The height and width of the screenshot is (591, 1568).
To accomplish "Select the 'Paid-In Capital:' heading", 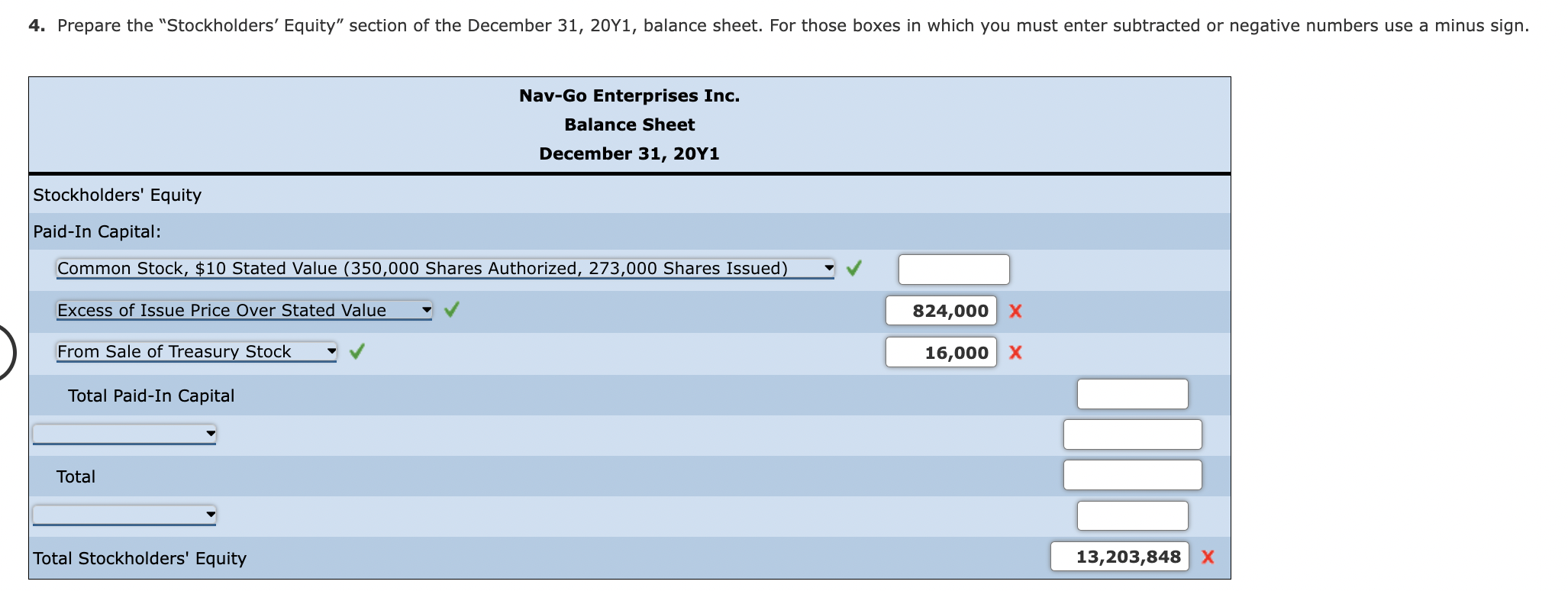I will coord(97,231).
